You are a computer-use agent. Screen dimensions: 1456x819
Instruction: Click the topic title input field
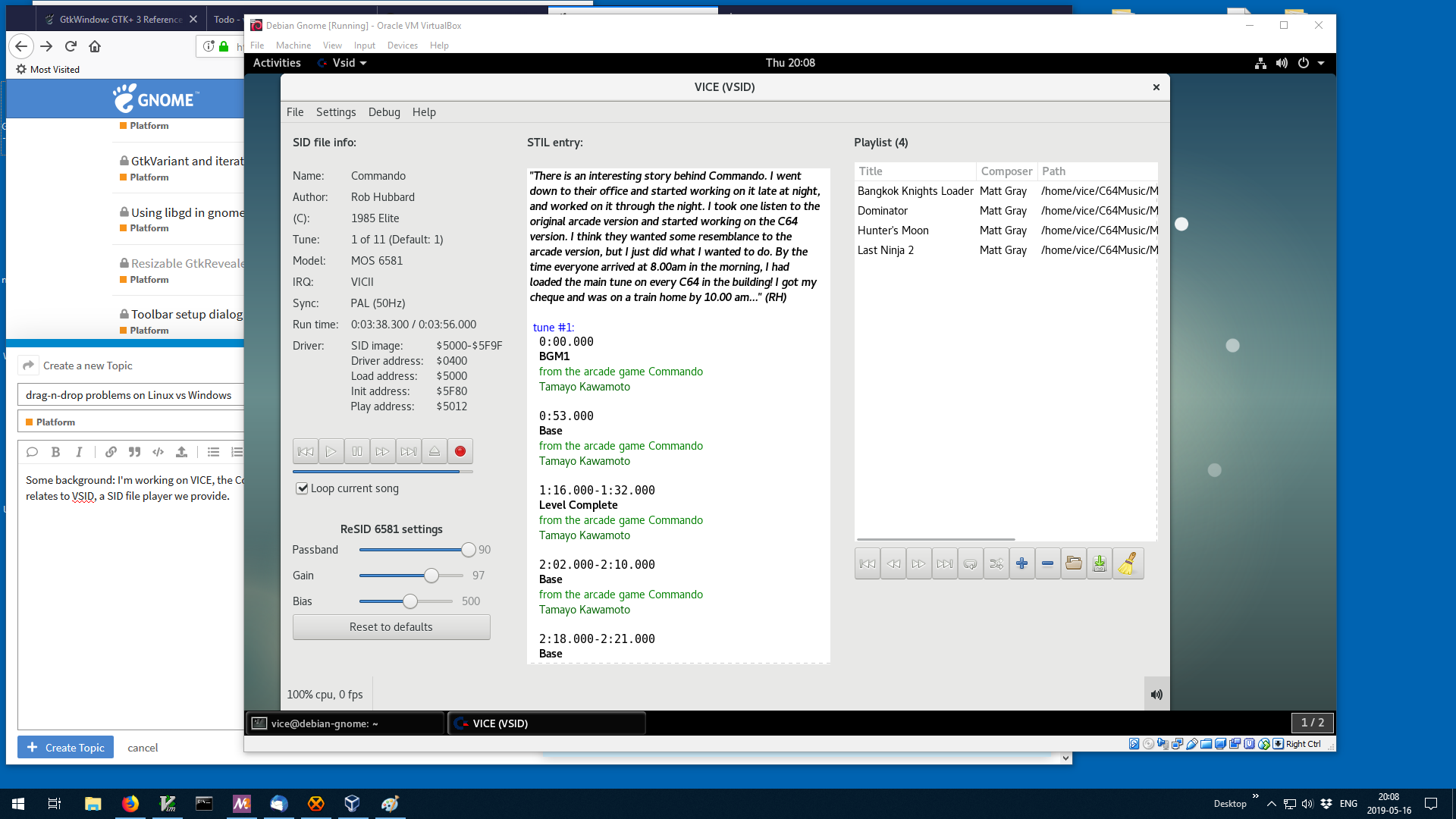coord(130,395)
